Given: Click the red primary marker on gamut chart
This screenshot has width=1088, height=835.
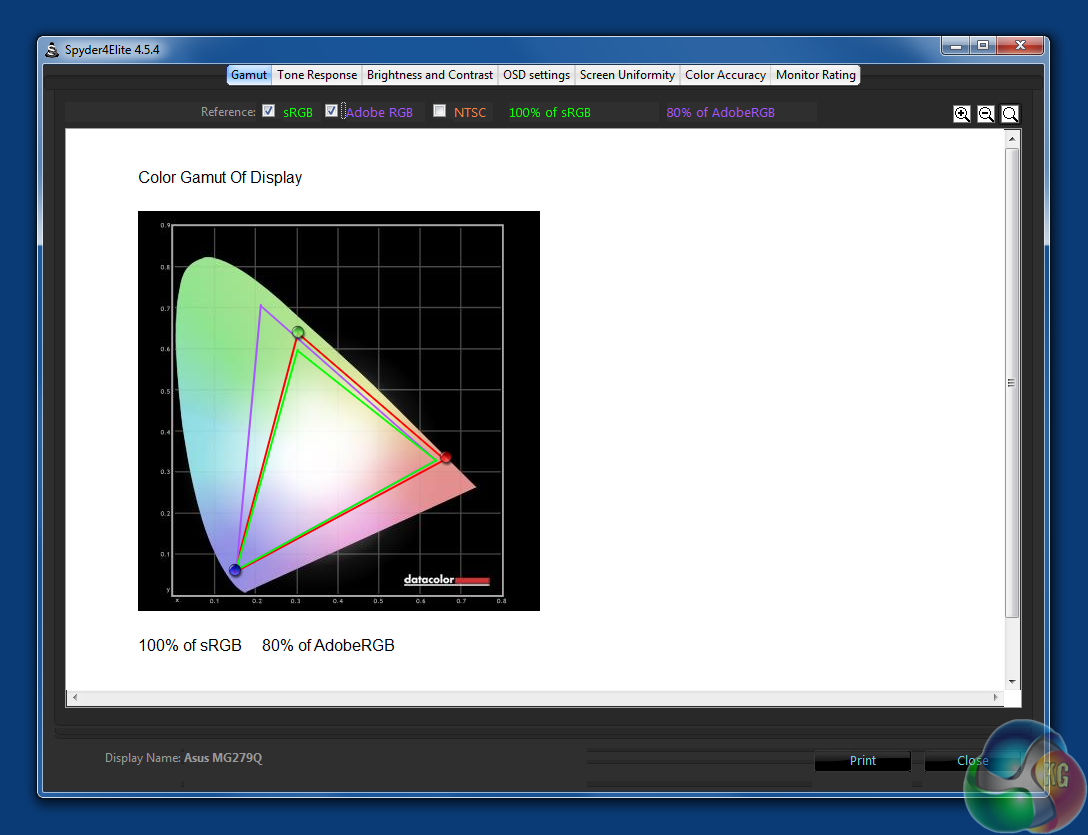Looking at the screenshot, I should click(x=446, y=457).
